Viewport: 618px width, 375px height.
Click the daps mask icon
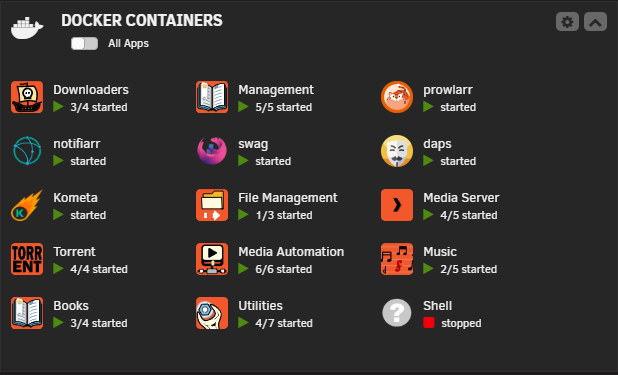pos(397,151)
